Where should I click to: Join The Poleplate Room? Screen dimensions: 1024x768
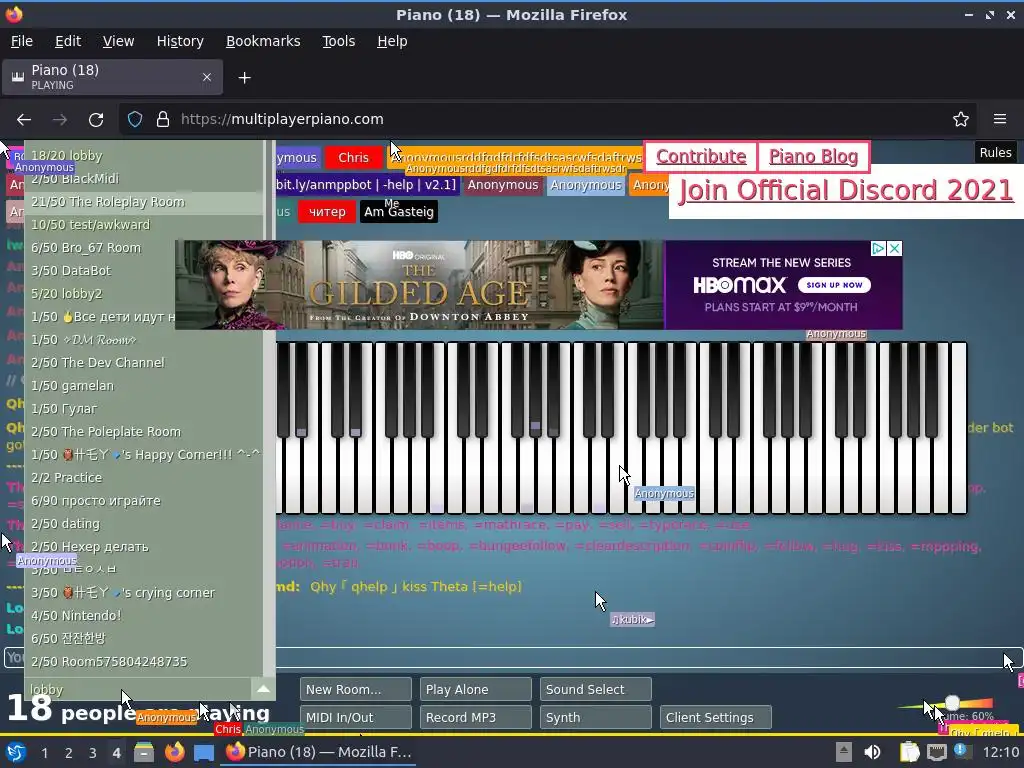pos(144,432)
